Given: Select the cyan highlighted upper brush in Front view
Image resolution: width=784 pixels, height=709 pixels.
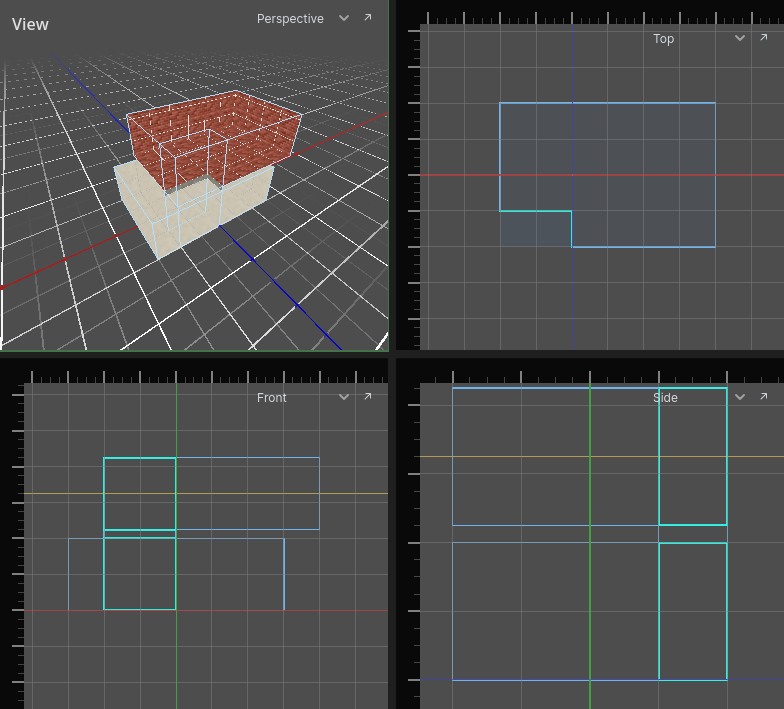Looking at the screenshot, I should tap(140, 494).
